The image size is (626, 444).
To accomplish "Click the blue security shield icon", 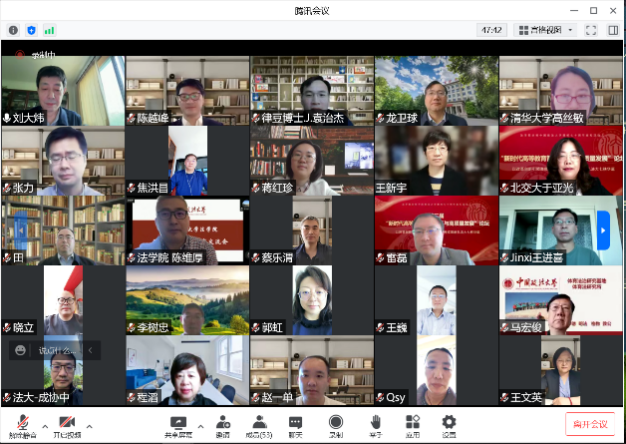I will click(31, 31).
